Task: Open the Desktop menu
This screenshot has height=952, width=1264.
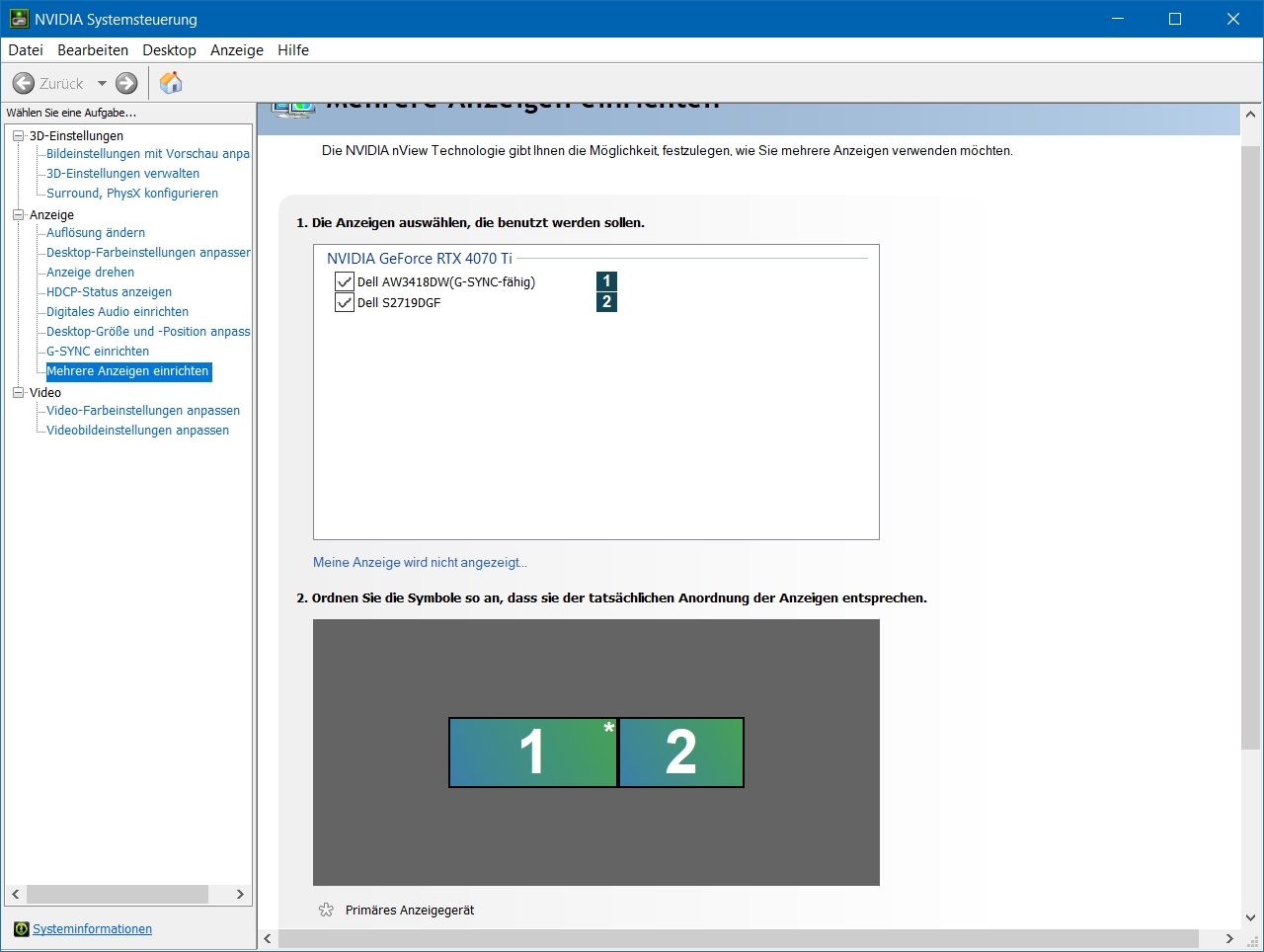Action: click(x=169, y=50)
